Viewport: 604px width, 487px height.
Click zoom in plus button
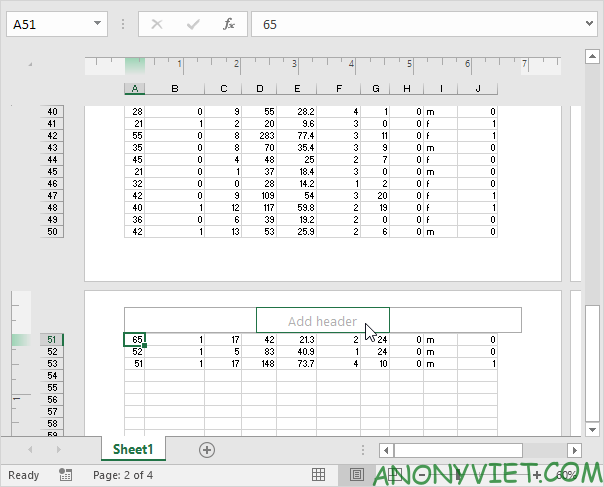pos(537,474)
